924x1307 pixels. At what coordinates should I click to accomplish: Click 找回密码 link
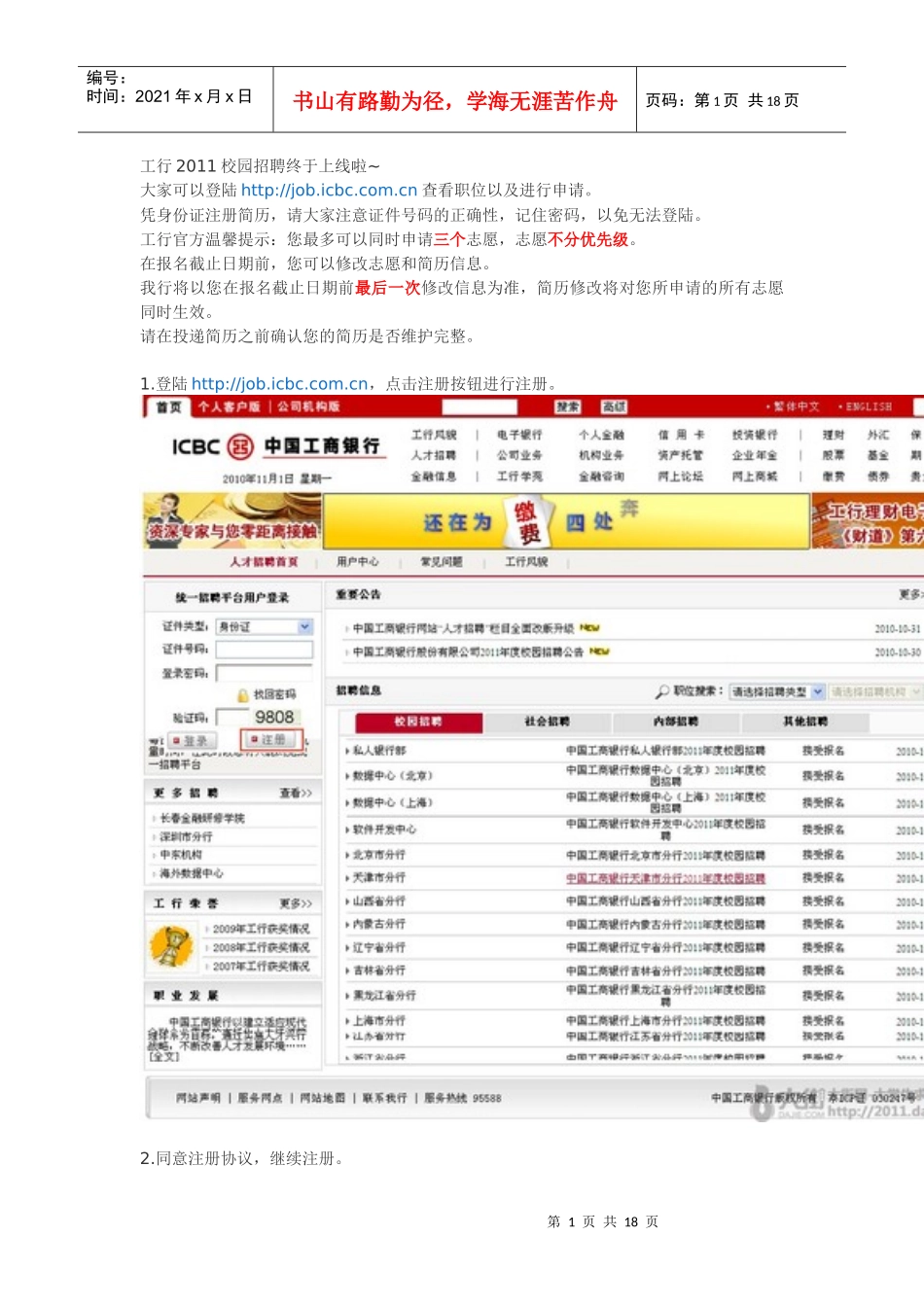click(x=274, y=695)
